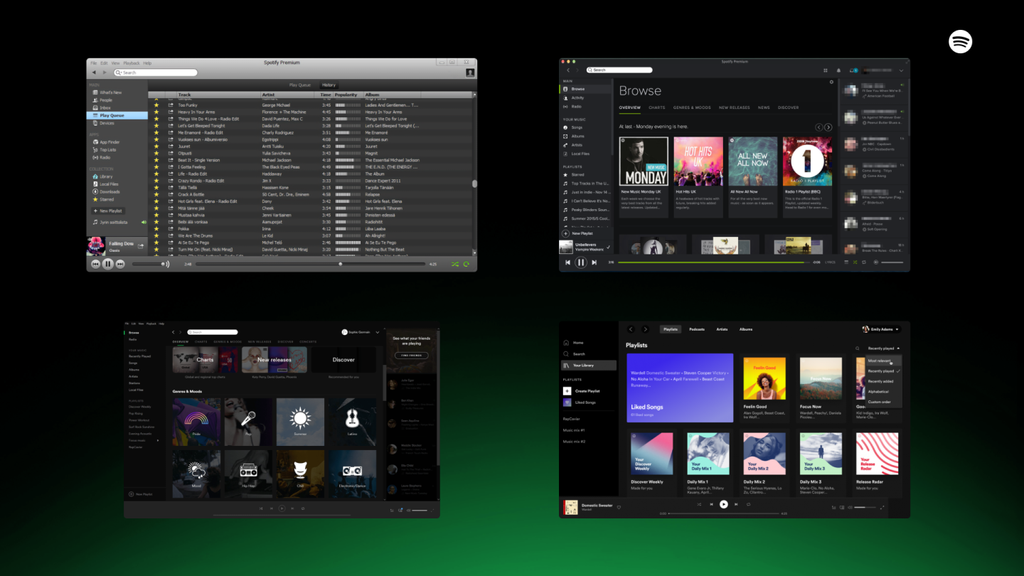
Task: Open the notifications bell icon
Action: [838, 70]
